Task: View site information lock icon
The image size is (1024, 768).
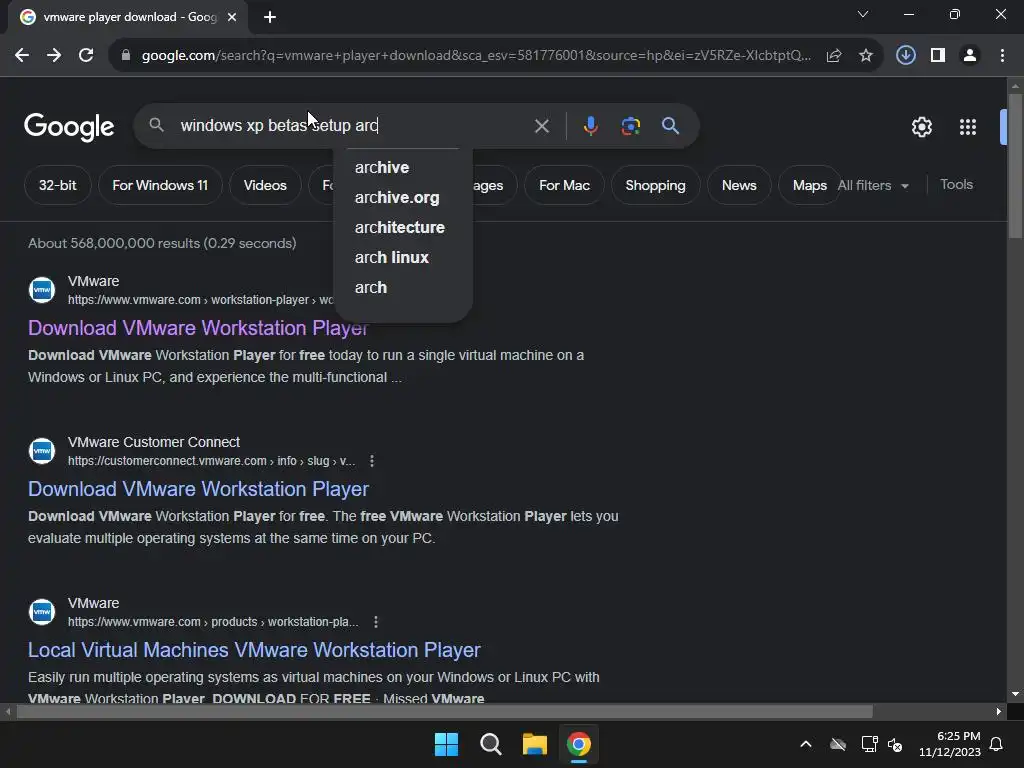Action: (126, 56)
